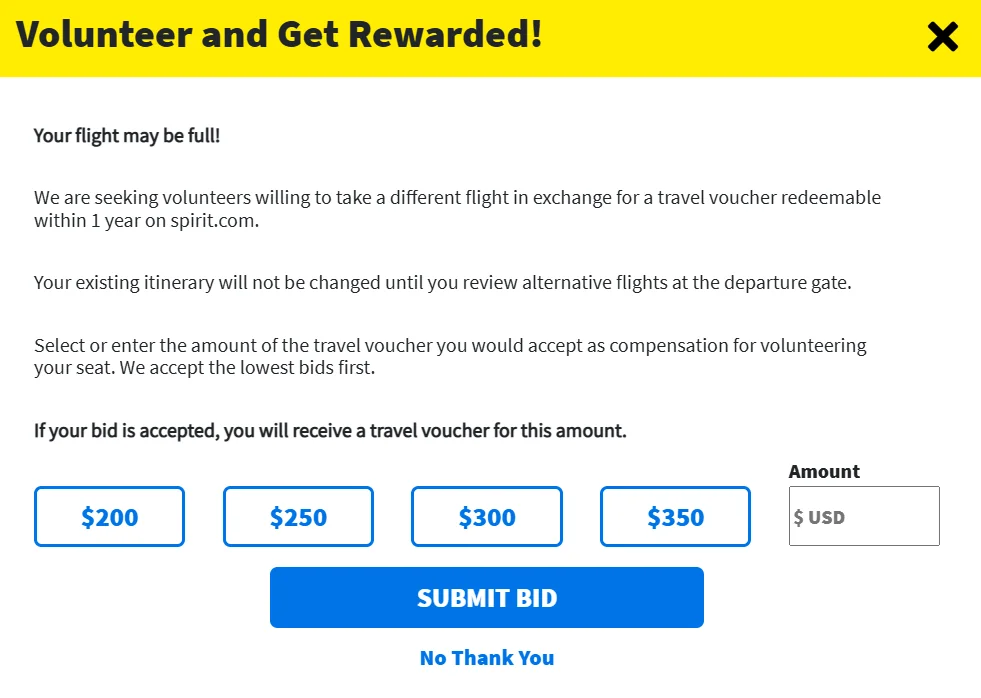Pick the $300 bid option
The image size is (981, 698).
pos(487,517)
